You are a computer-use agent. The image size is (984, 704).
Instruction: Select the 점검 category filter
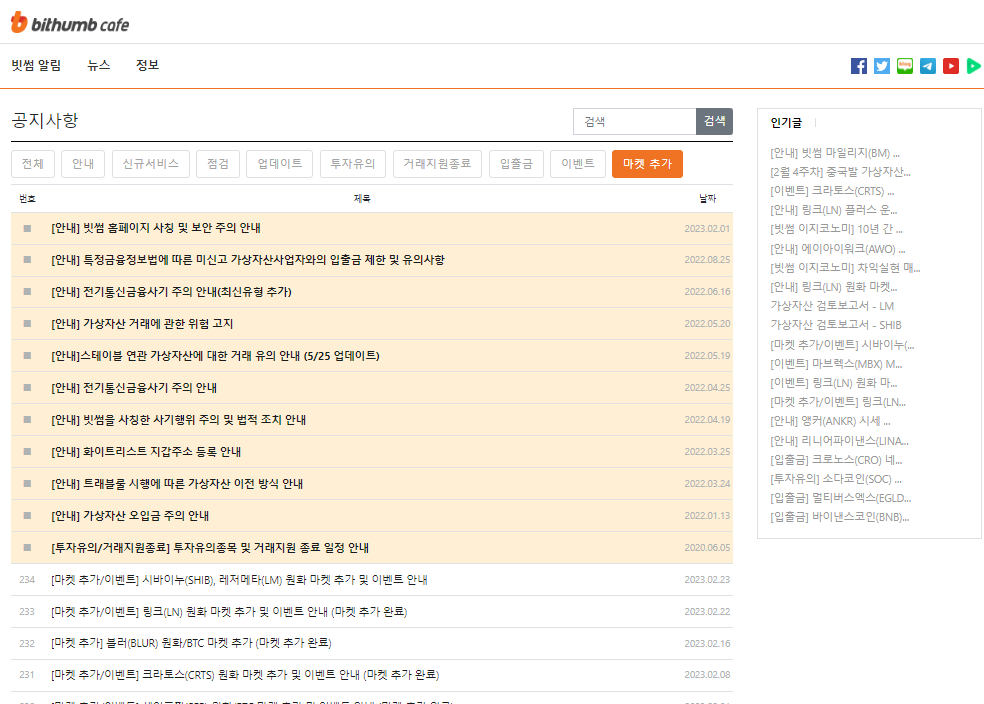tap(218, 164)
